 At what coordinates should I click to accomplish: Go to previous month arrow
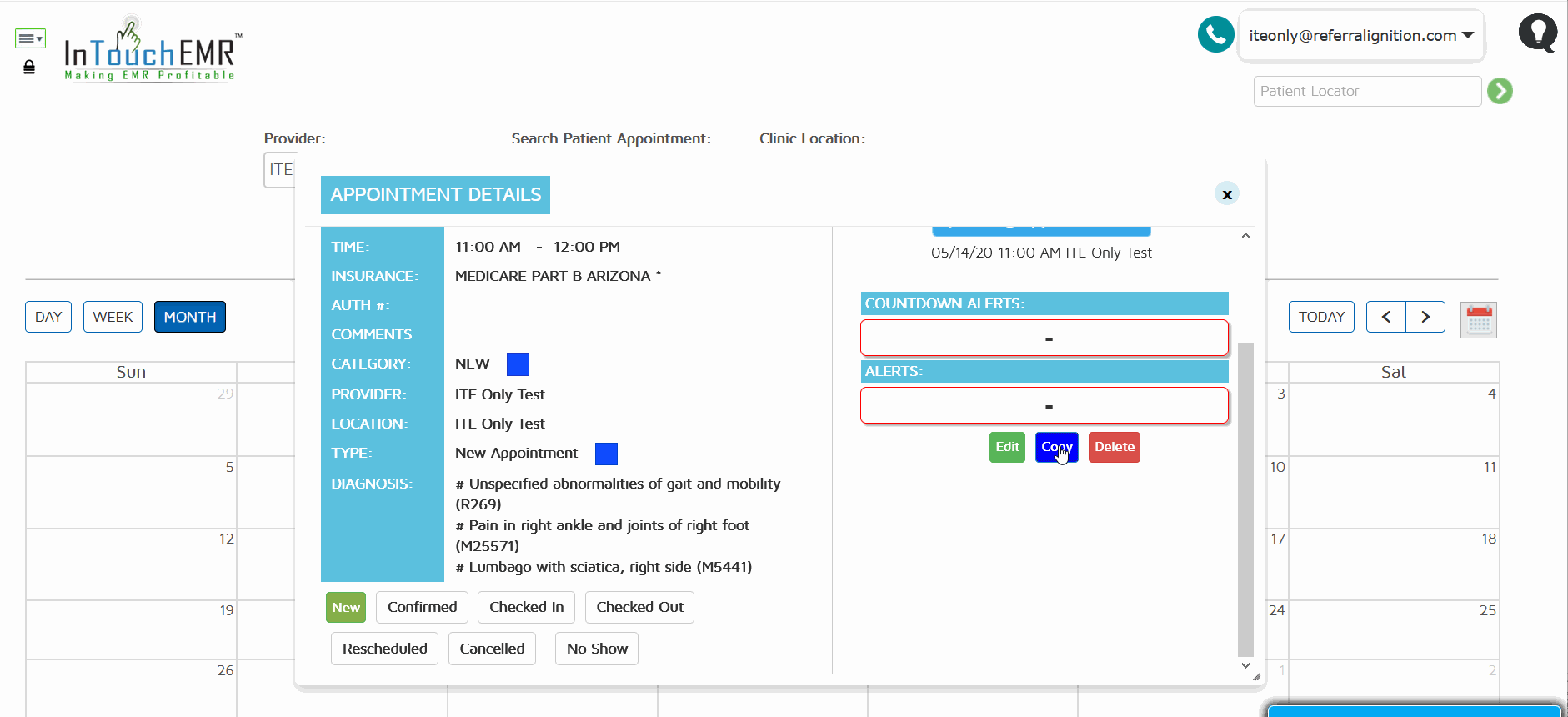click(1385, 317)
